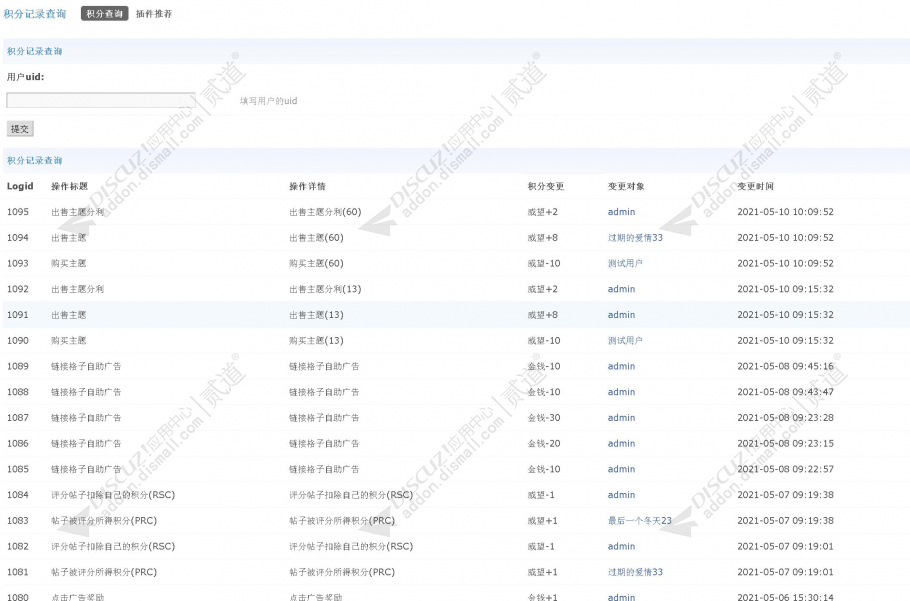Image resolution: width=910 pixels, height=601 pixels.
Task: Open the 插件推荐 tab
Action: click(x=154, y=13)
